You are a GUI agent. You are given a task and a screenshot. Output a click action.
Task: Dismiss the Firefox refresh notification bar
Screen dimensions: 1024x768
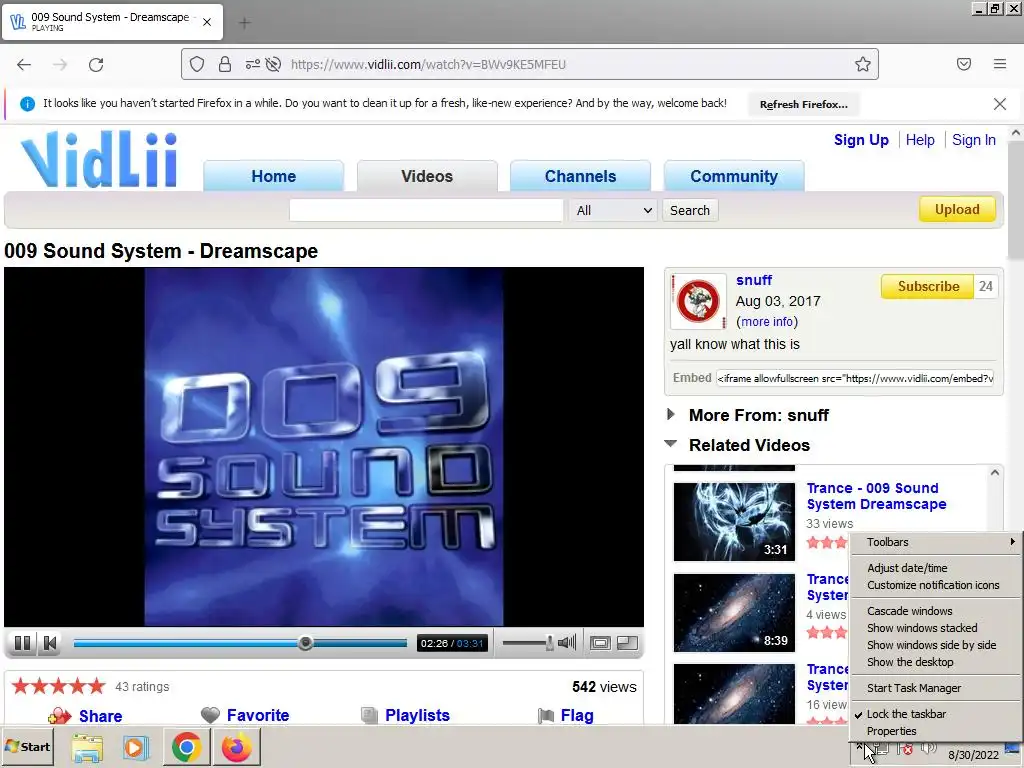pyautogui.click(x=1000, y=104)
